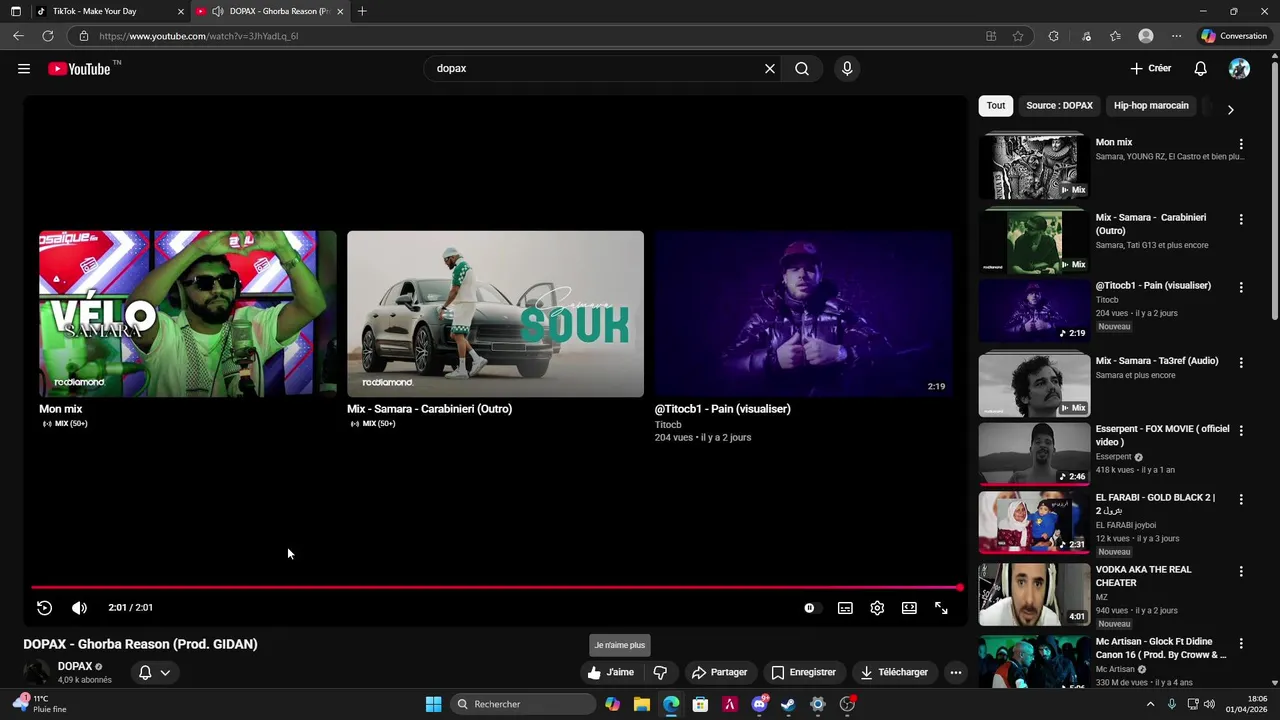Viewport: 1280px width, 720px height.
Task: Open the purple Titocb1 Pain end-screen thumbnail
Action: tap(803, 314)
